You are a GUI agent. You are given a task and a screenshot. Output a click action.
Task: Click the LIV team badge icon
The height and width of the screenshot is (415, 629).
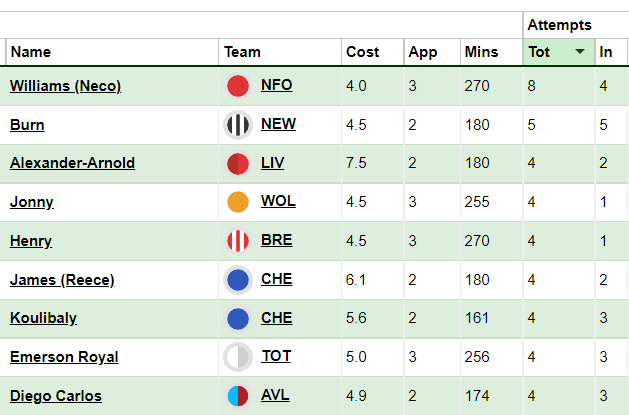tap(238, 163)
